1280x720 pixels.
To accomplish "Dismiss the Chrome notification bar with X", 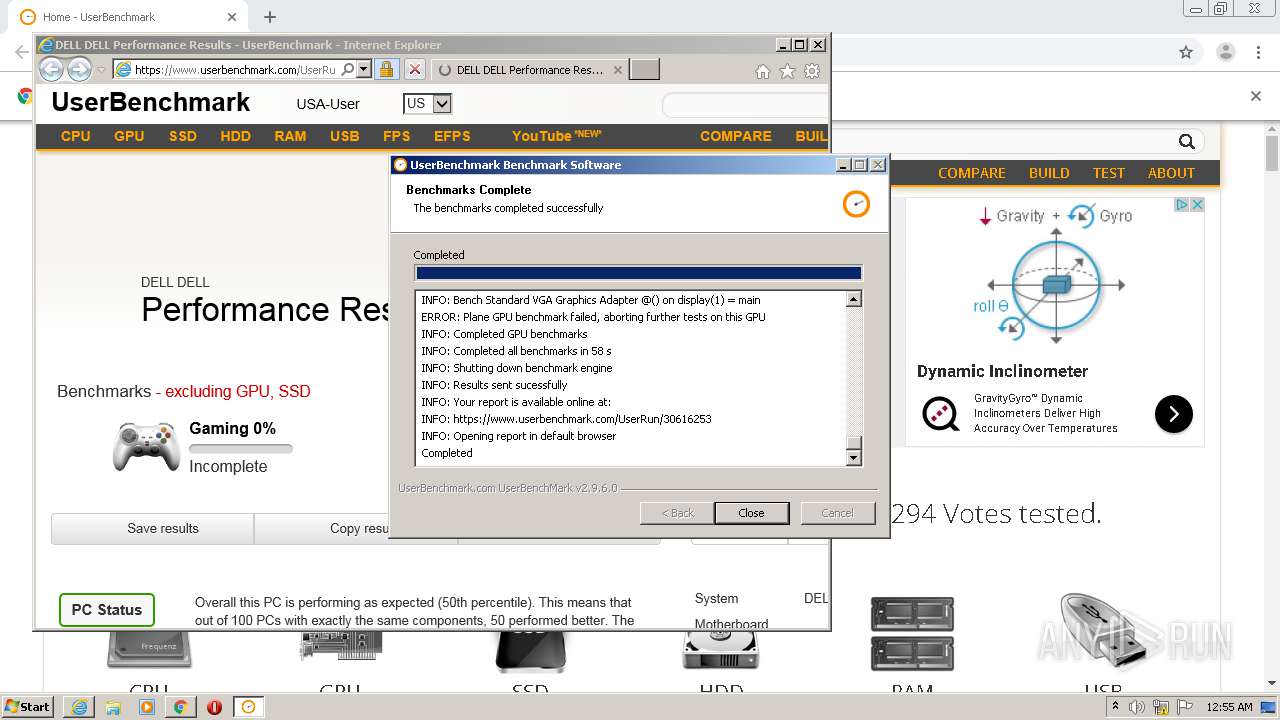I will click(x=1256, y=96).
